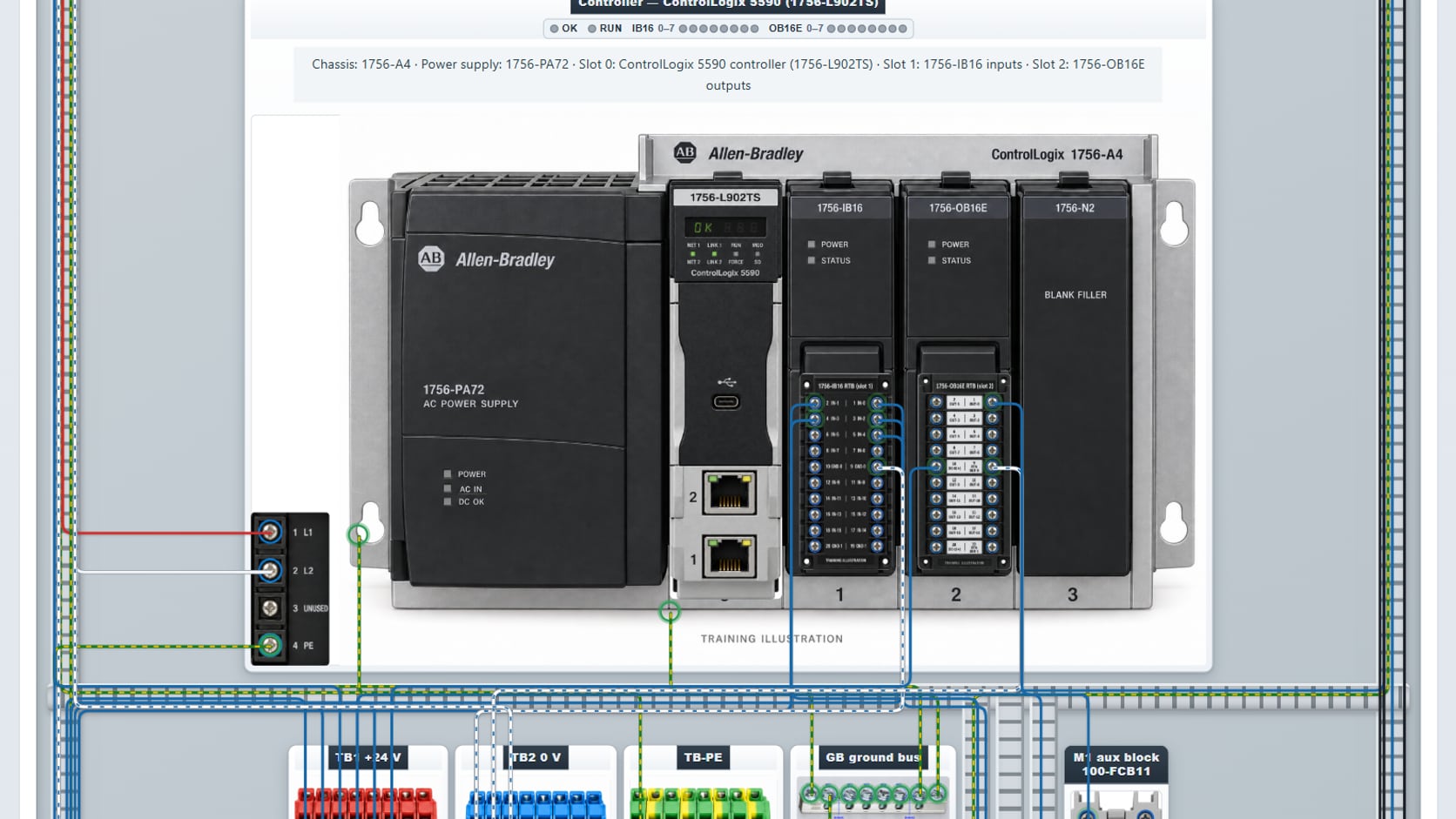
Task: Click the chassis description text starting 'Chassis: 1756-A4'
Action: 728,75
